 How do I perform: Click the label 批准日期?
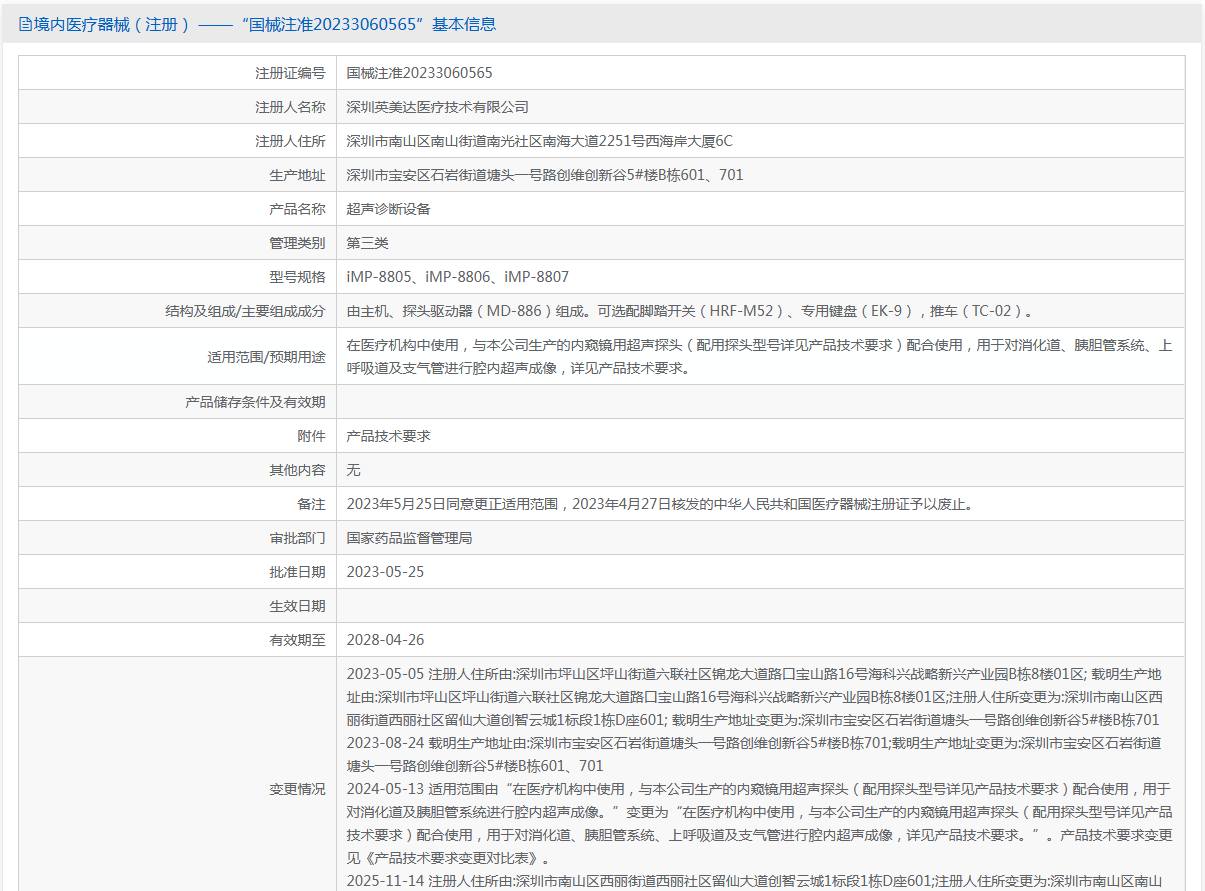coord(297,572)
